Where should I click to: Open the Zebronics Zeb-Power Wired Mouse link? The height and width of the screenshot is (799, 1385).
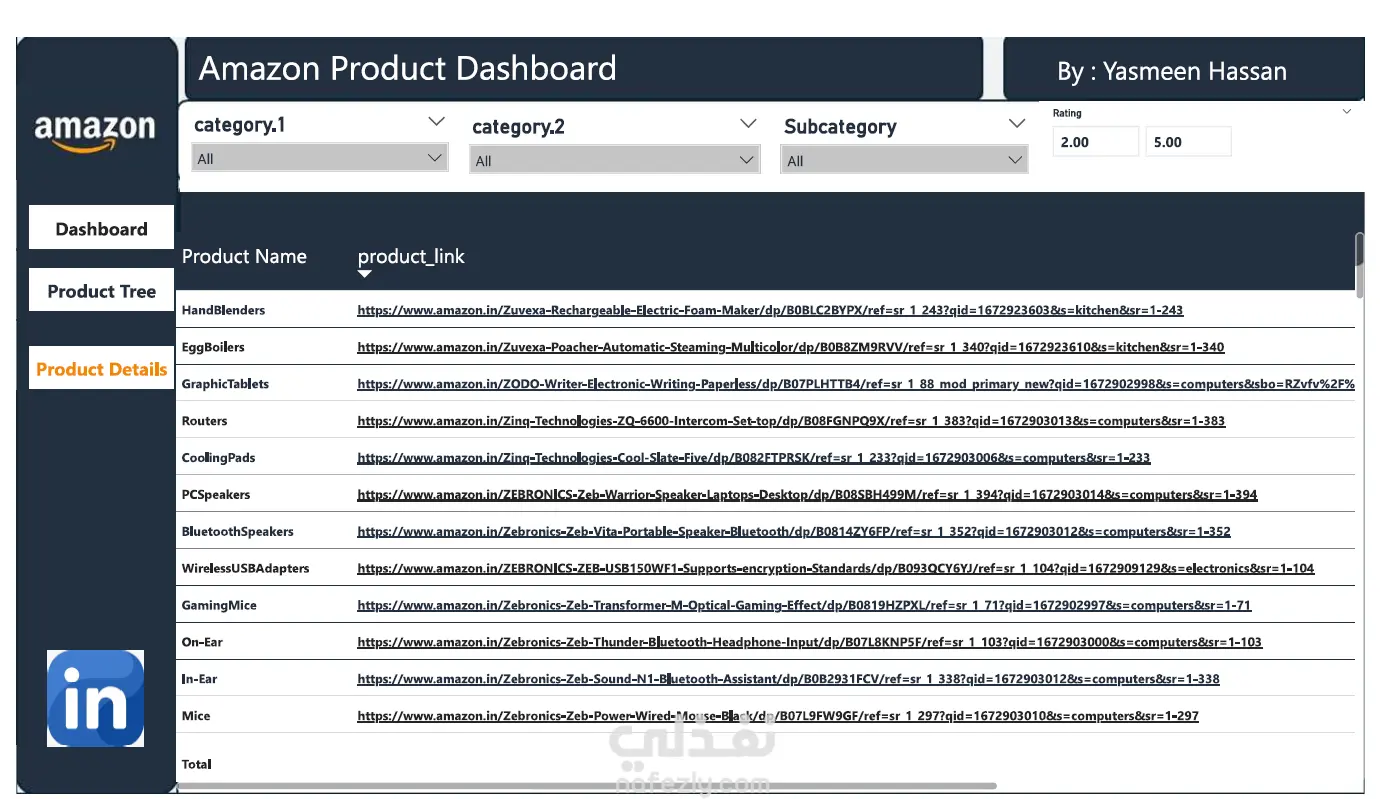(778, 717)
